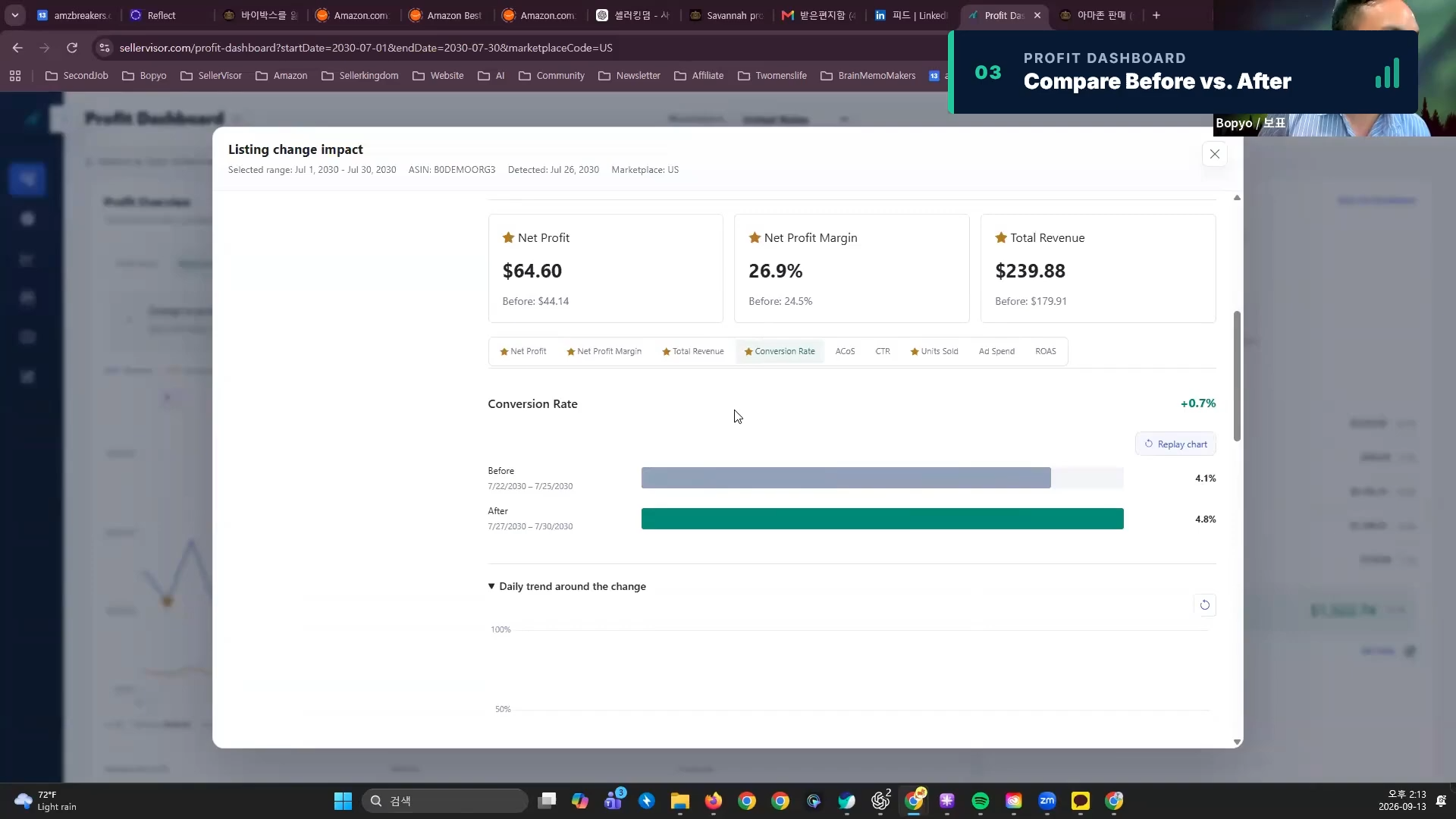
Task: Open Firefox from the taskbar
Action: [x=713, y=801]
